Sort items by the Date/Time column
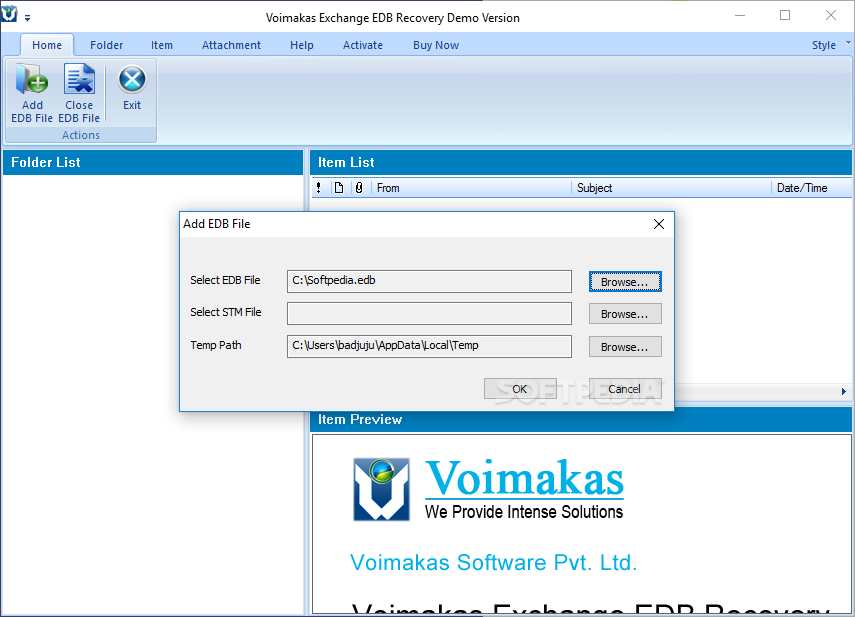 coord(812,188)
